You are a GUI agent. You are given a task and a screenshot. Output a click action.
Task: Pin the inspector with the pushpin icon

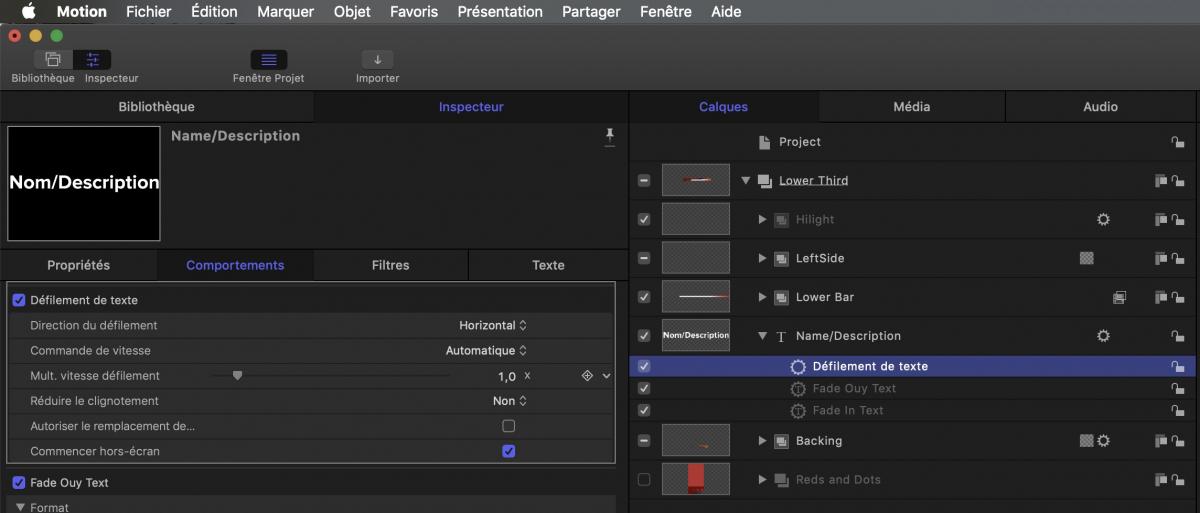610,137
